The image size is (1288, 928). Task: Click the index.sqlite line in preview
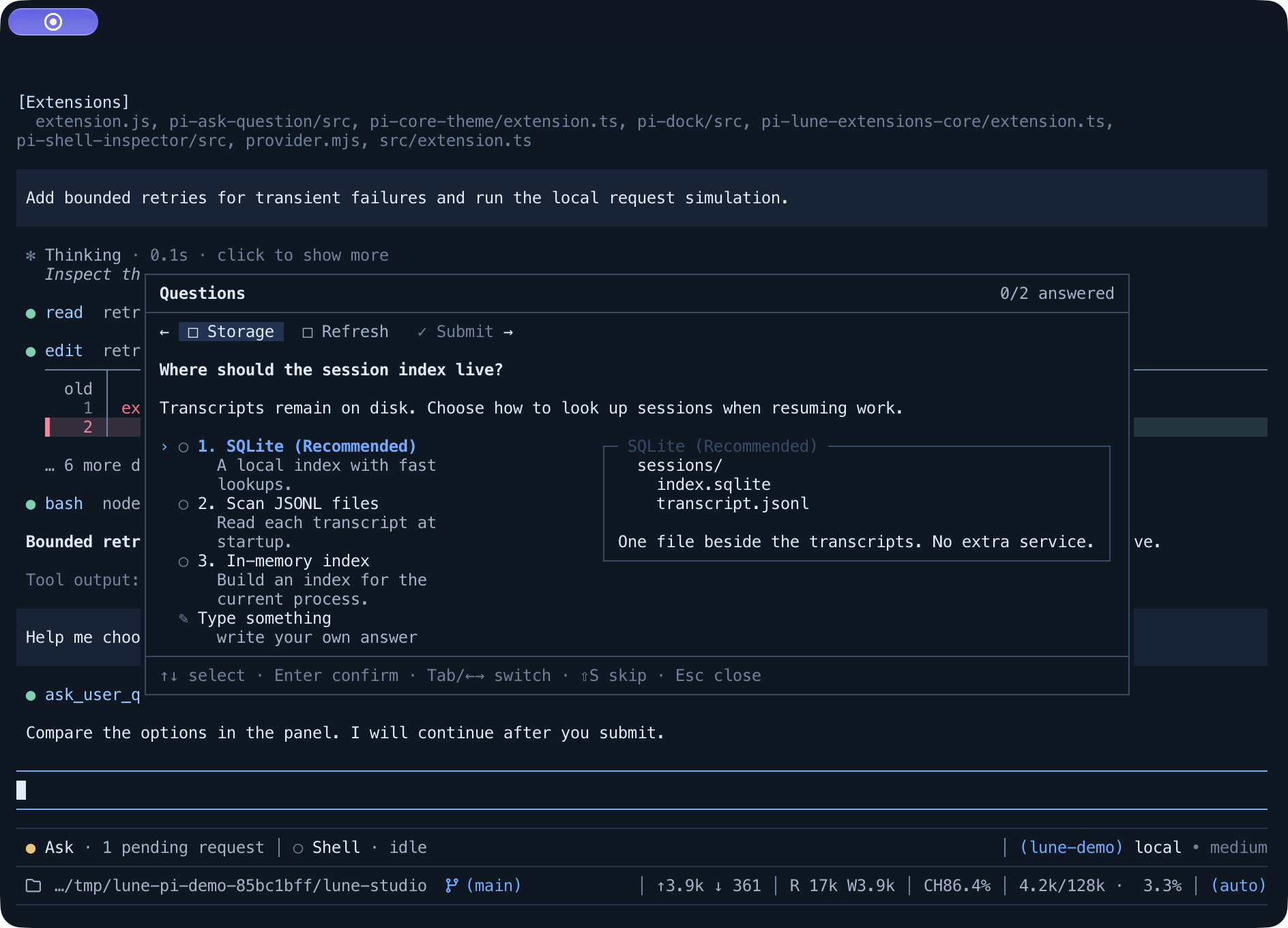click(x=714, y=484)
